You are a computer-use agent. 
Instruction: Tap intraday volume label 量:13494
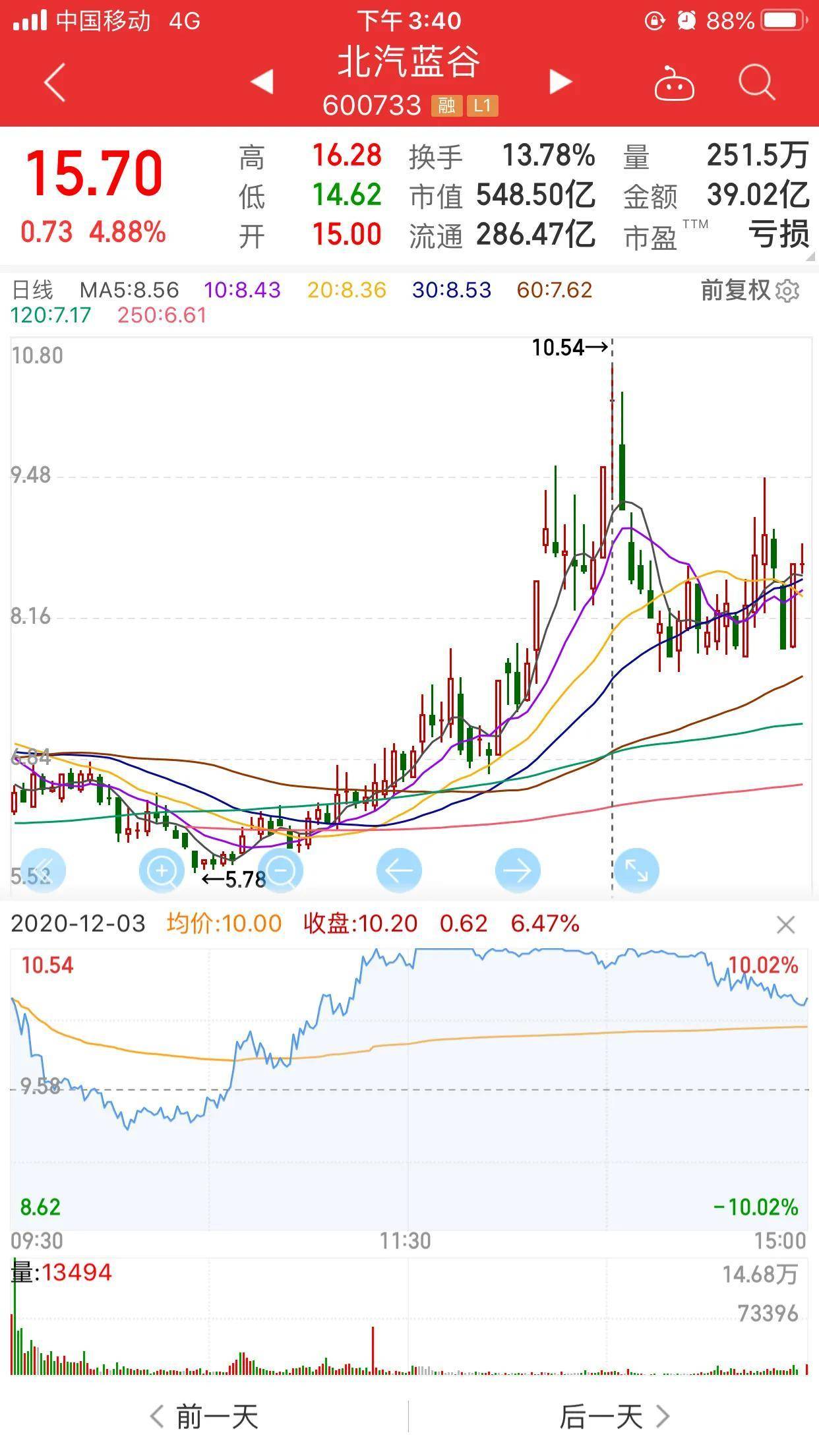tap(62, 1273)
